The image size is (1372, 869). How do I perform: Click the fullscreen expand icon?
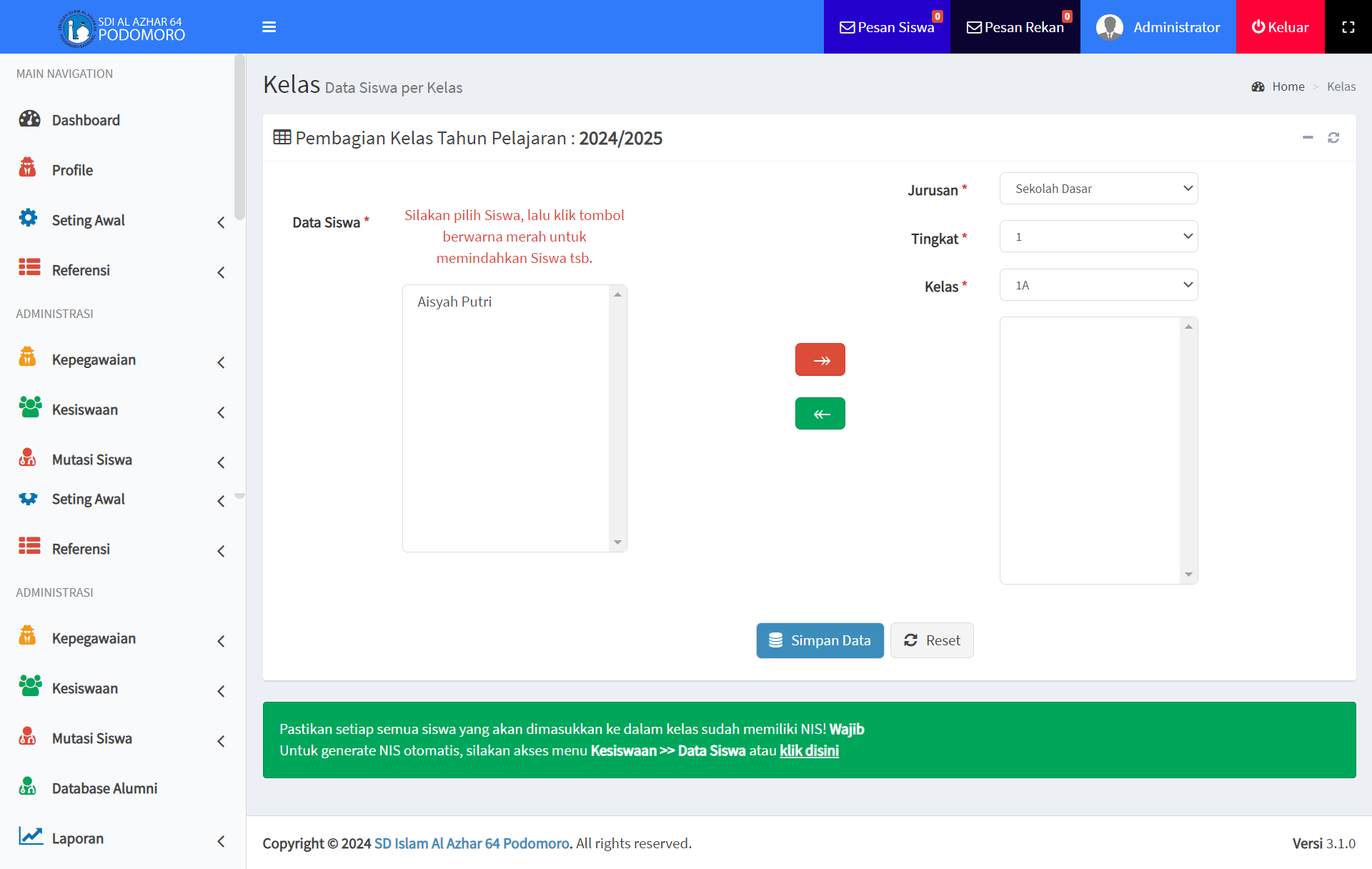pos(1348,27)
